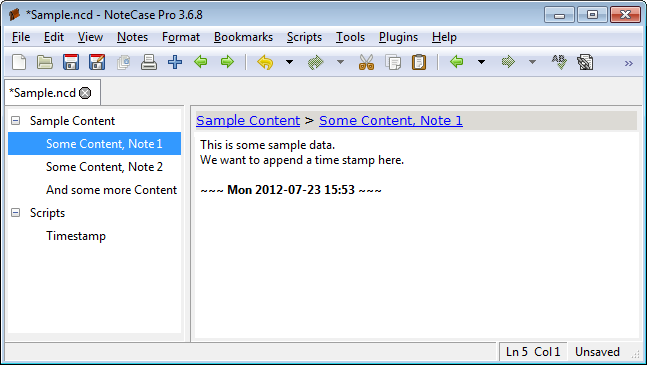Run spell check with the ABC checkmark icon
This screenshot has height=365, width=647.
coord(559,62)
